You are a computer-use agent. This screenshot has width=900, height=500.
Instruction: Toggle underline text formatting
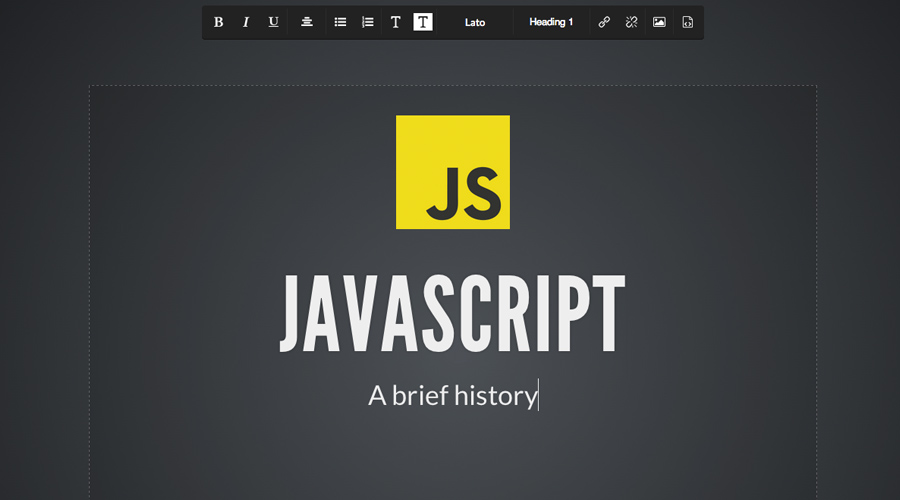tap(273, 22)
